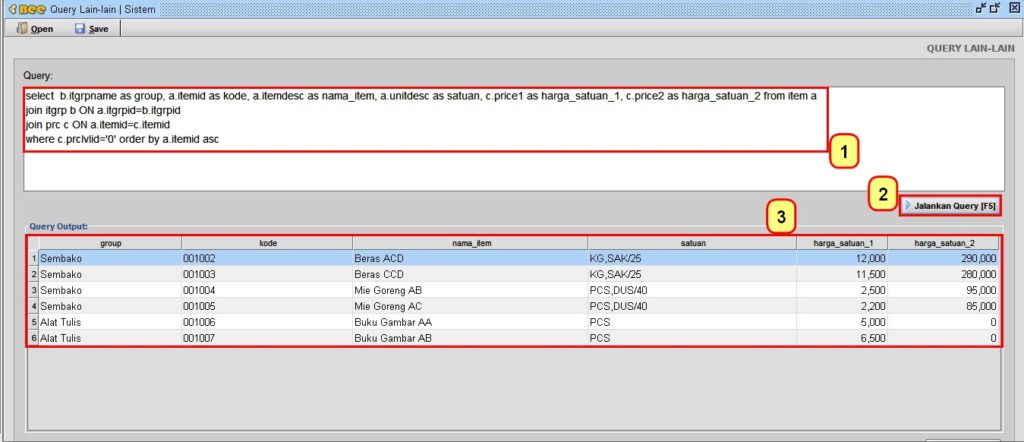This screenshot has width=1024, height=442.
Task: Select cell Buku Gambar AB
Action: pyautogui.click(x=470, y=338)
